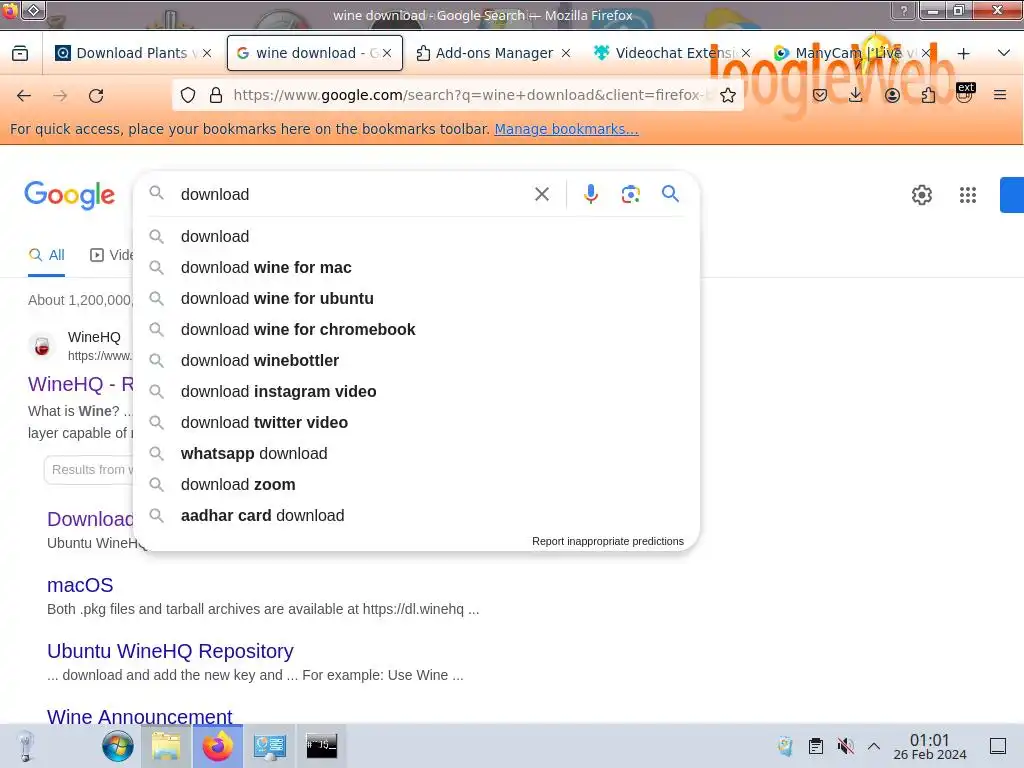Toggle the muted volume tray icon
This screenshot has height=768, width=1024.
pyautogui.click(x=845, y=746)
